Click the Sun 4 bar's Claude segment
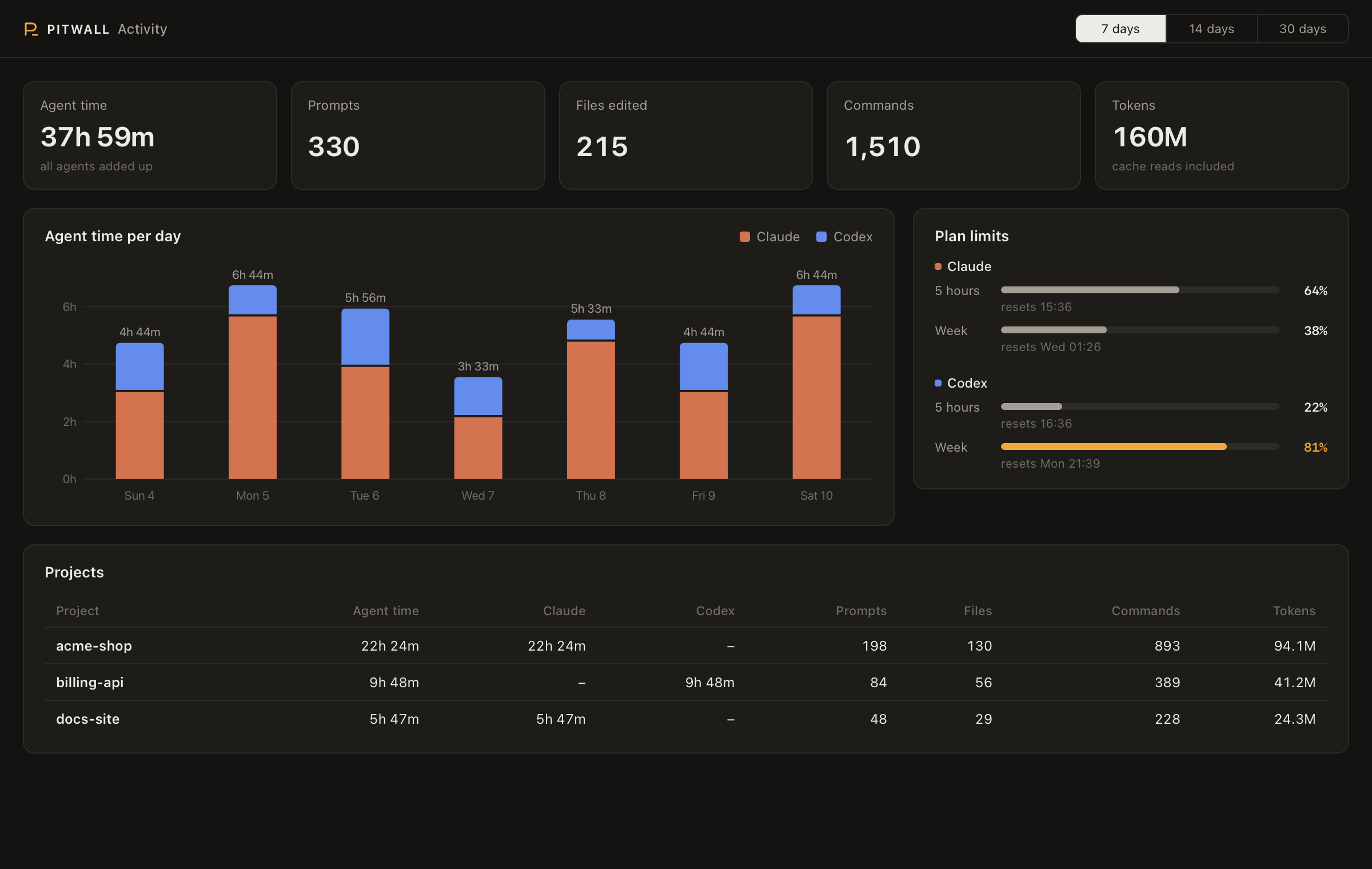 tap(139, 436)
